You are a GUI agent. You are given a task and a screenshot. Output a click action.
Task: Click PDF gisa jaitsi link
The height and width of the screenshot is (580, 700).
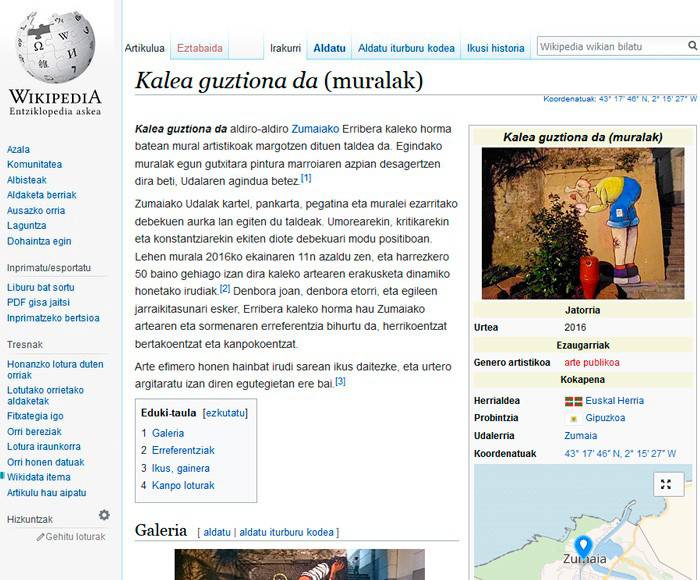point(38,303)
